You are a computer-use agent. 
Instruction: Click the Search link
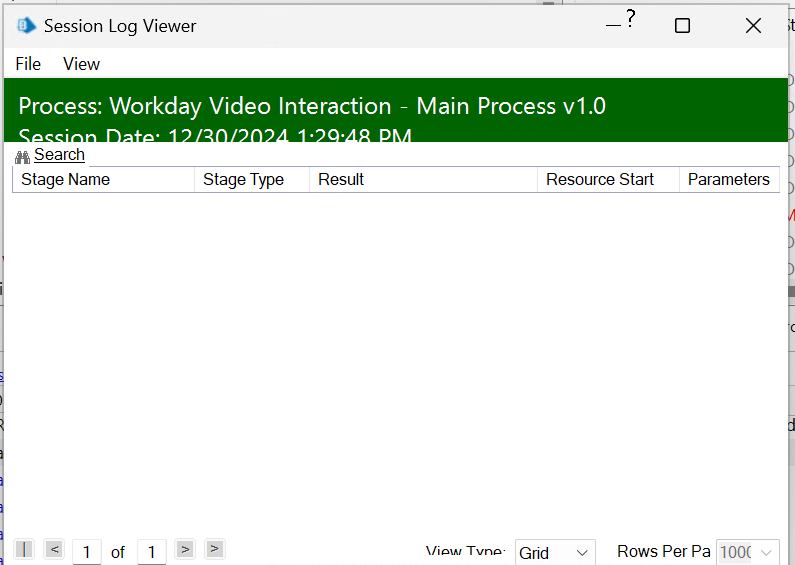[59, 155]
